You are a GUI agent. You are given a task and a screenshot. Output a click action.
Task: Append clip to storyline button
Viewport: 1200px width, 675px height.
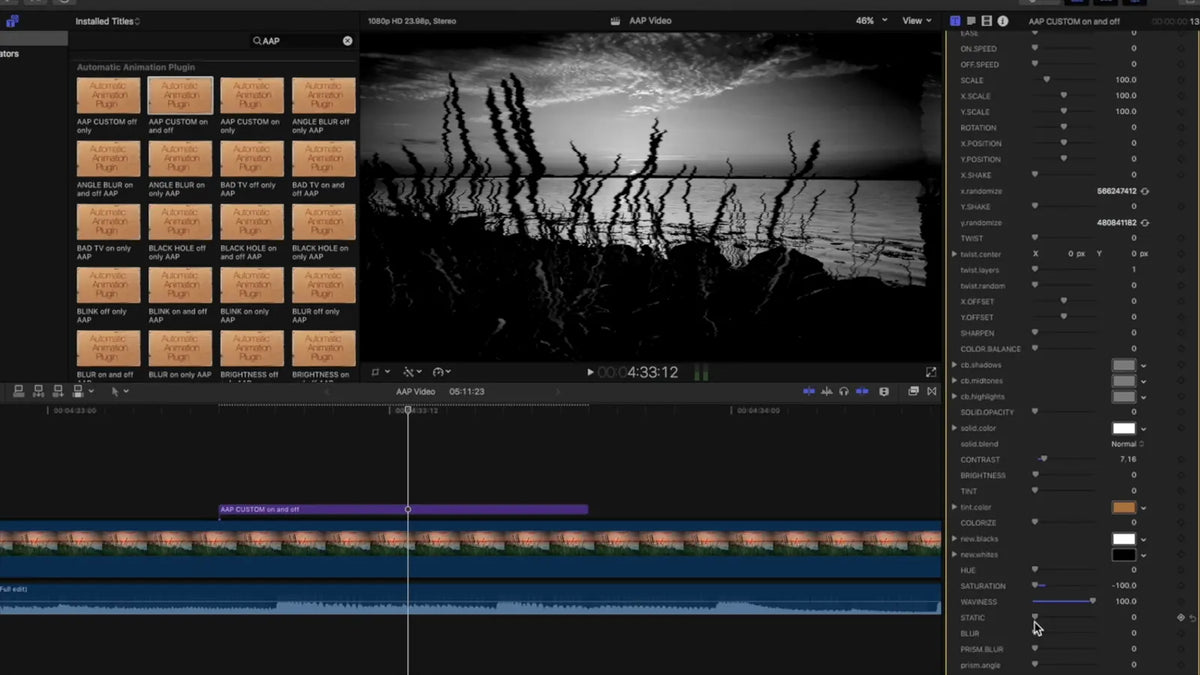pyautogui.click(x=59, y=391)
